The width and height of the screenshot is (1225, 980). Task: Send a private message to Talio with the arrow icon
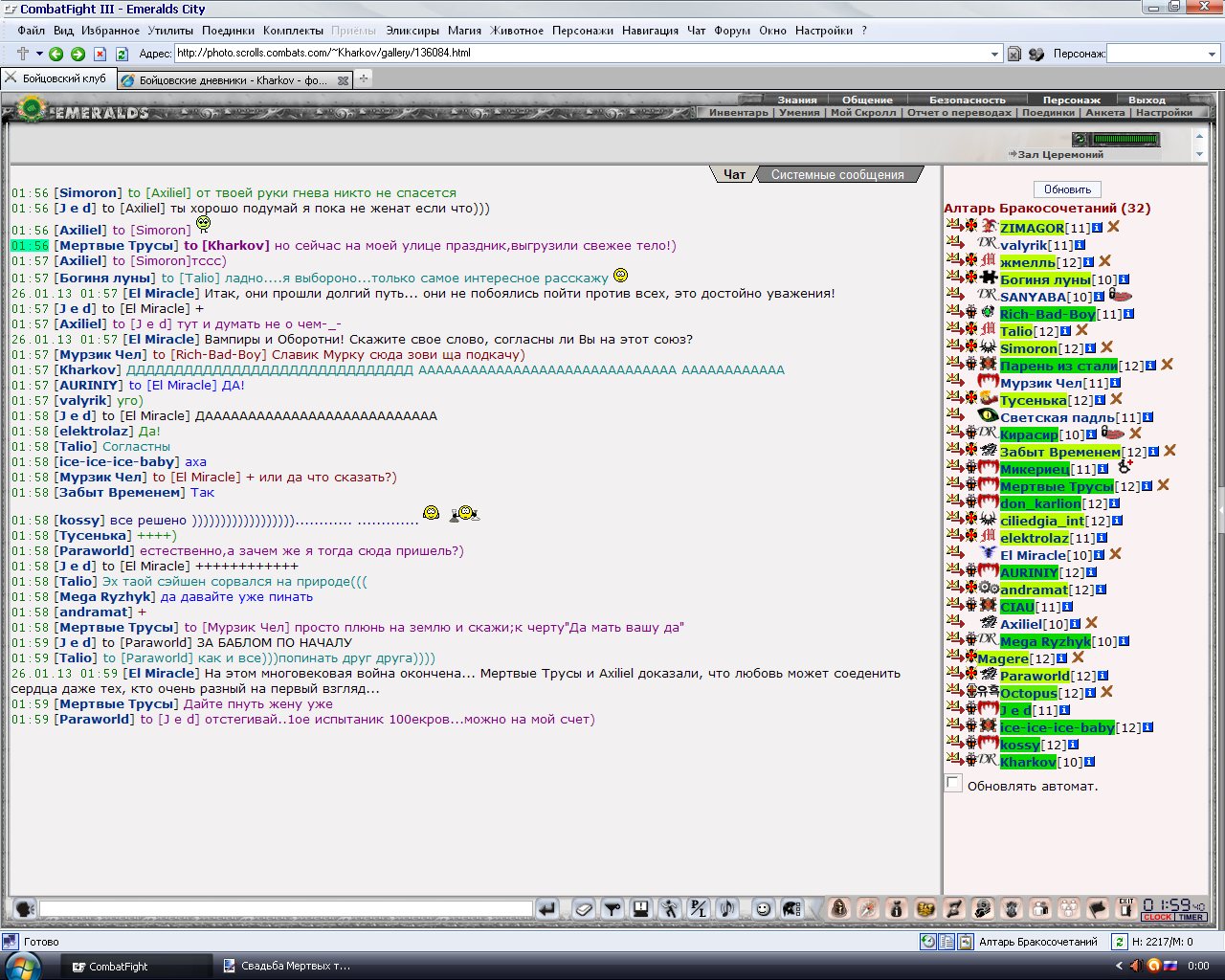click(953, 330)
